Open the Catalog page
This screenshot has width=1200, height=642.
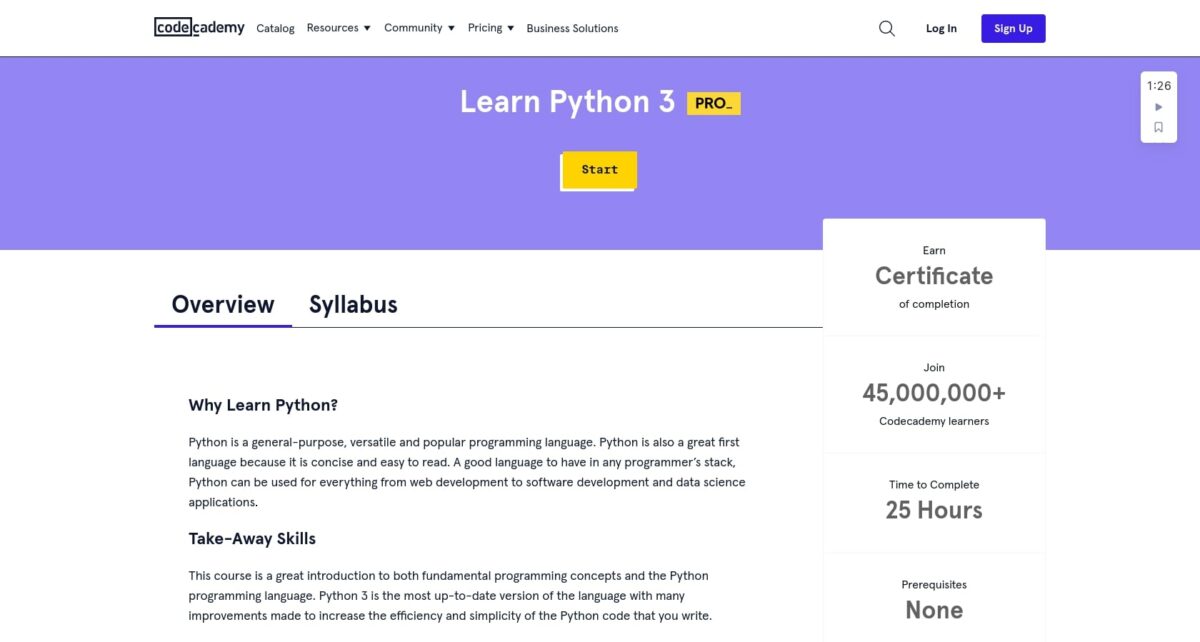[x=275, y=28]
